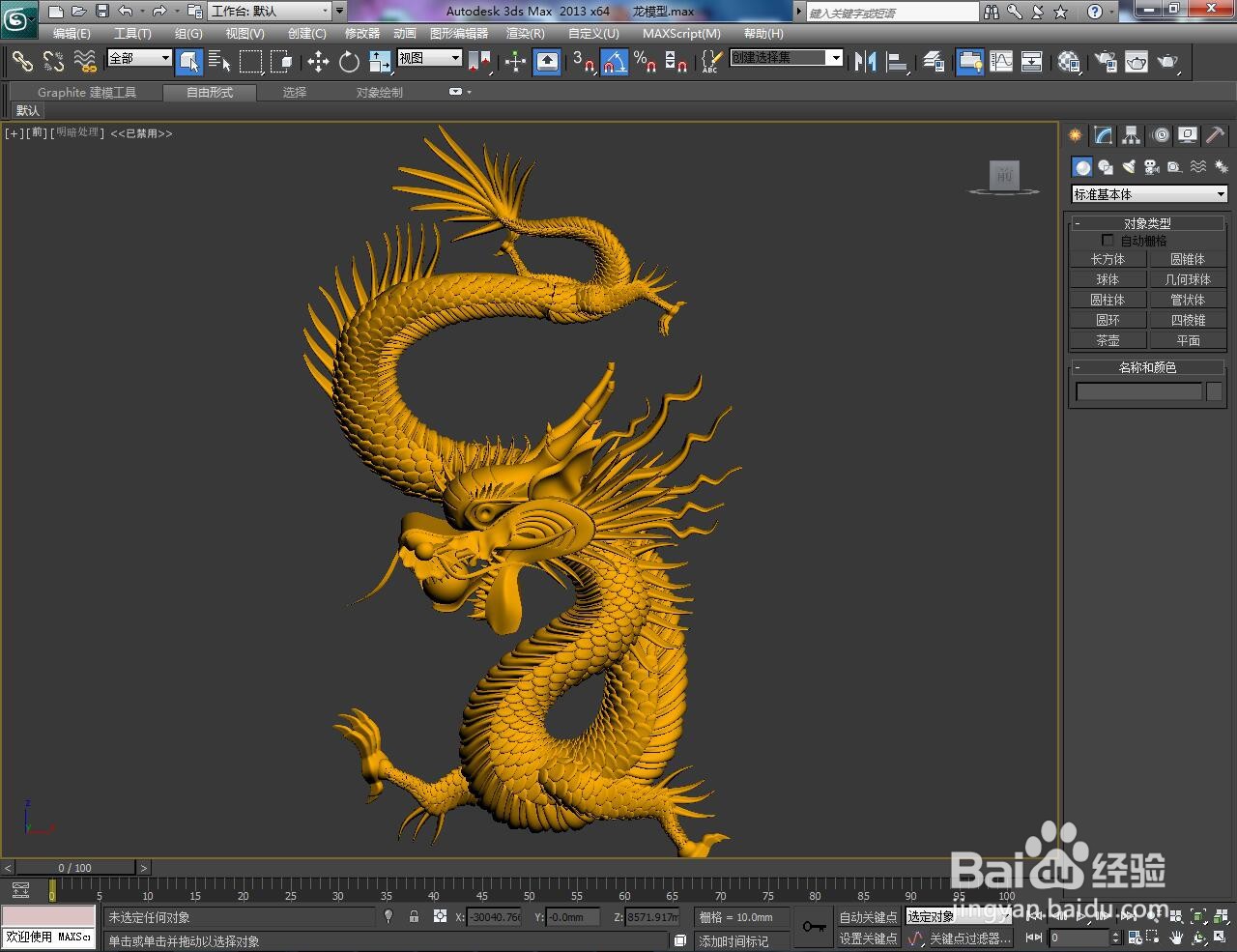Toggle Percent Snap
Viewport: 1237px width, 952px height.
coord(646,62)
